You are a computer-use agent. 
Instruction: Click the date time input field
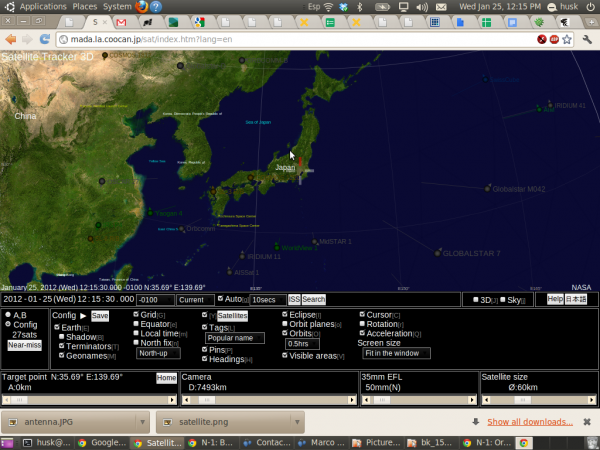(68, 299)
